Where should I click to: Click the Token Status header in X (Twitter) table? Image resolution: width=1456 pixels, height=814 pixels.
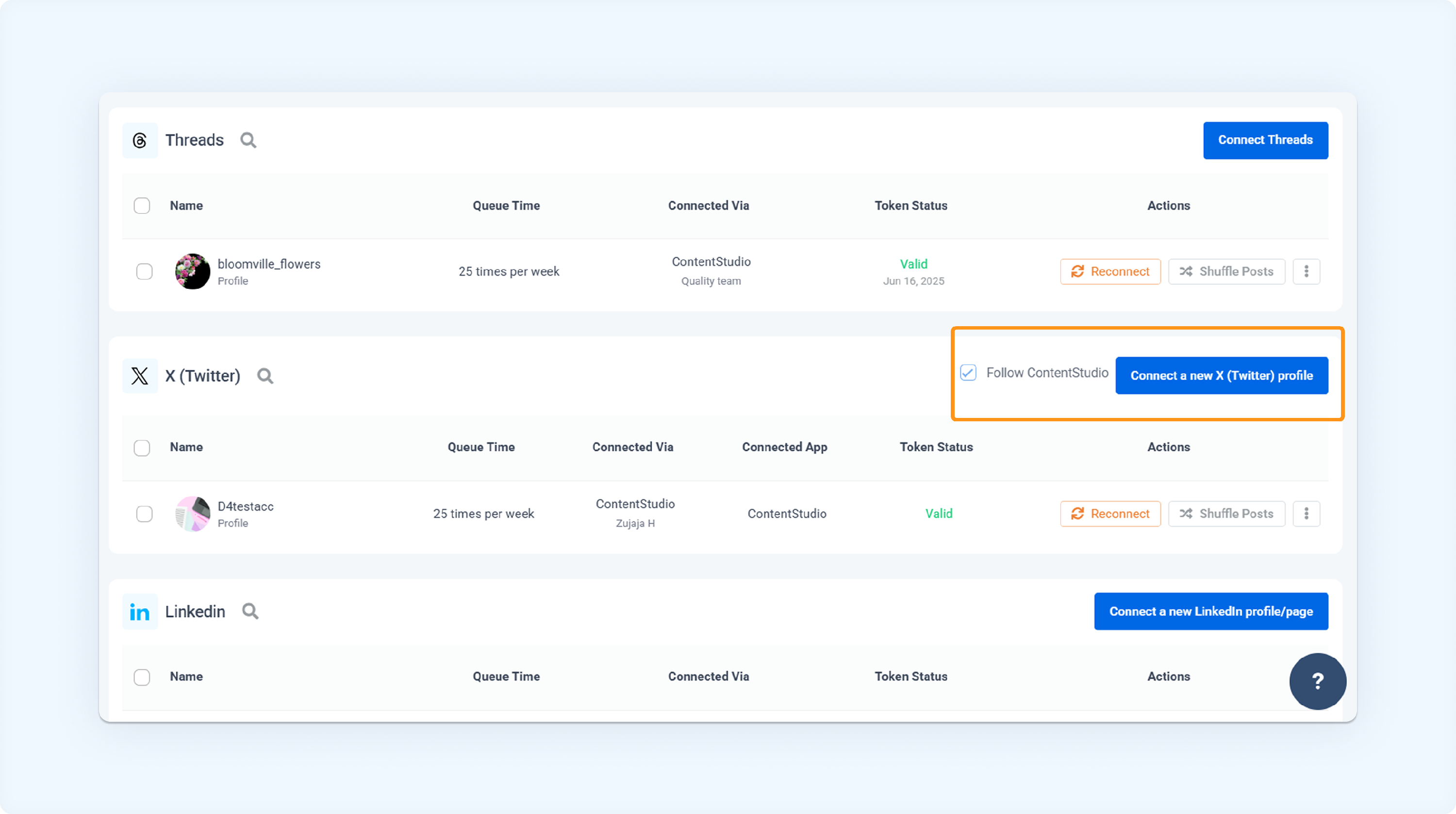pos(937,447)
